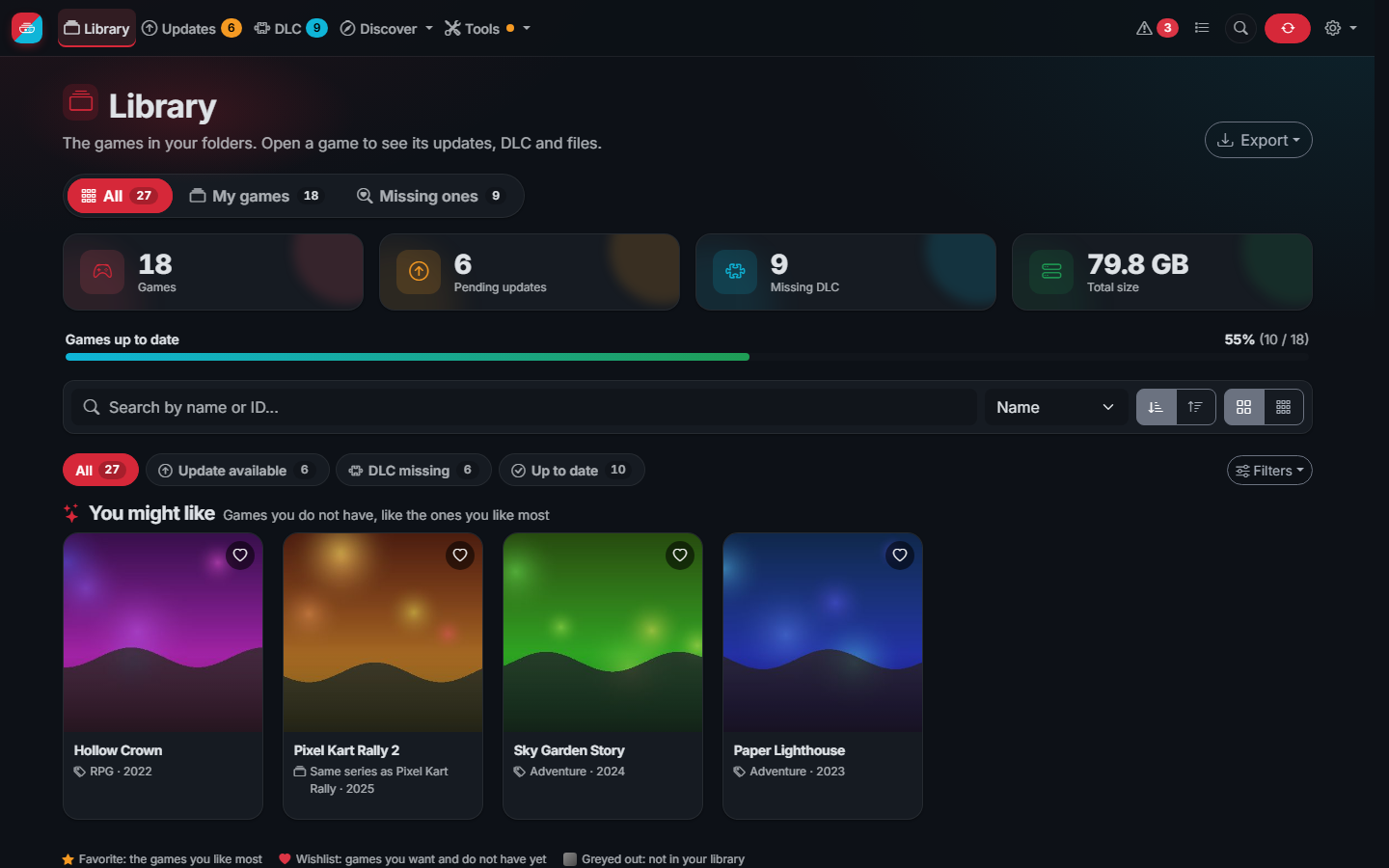Viewport: 1389px width, 868px height.
Task: Click the red sync refresh button
Action: (1288, 28)
